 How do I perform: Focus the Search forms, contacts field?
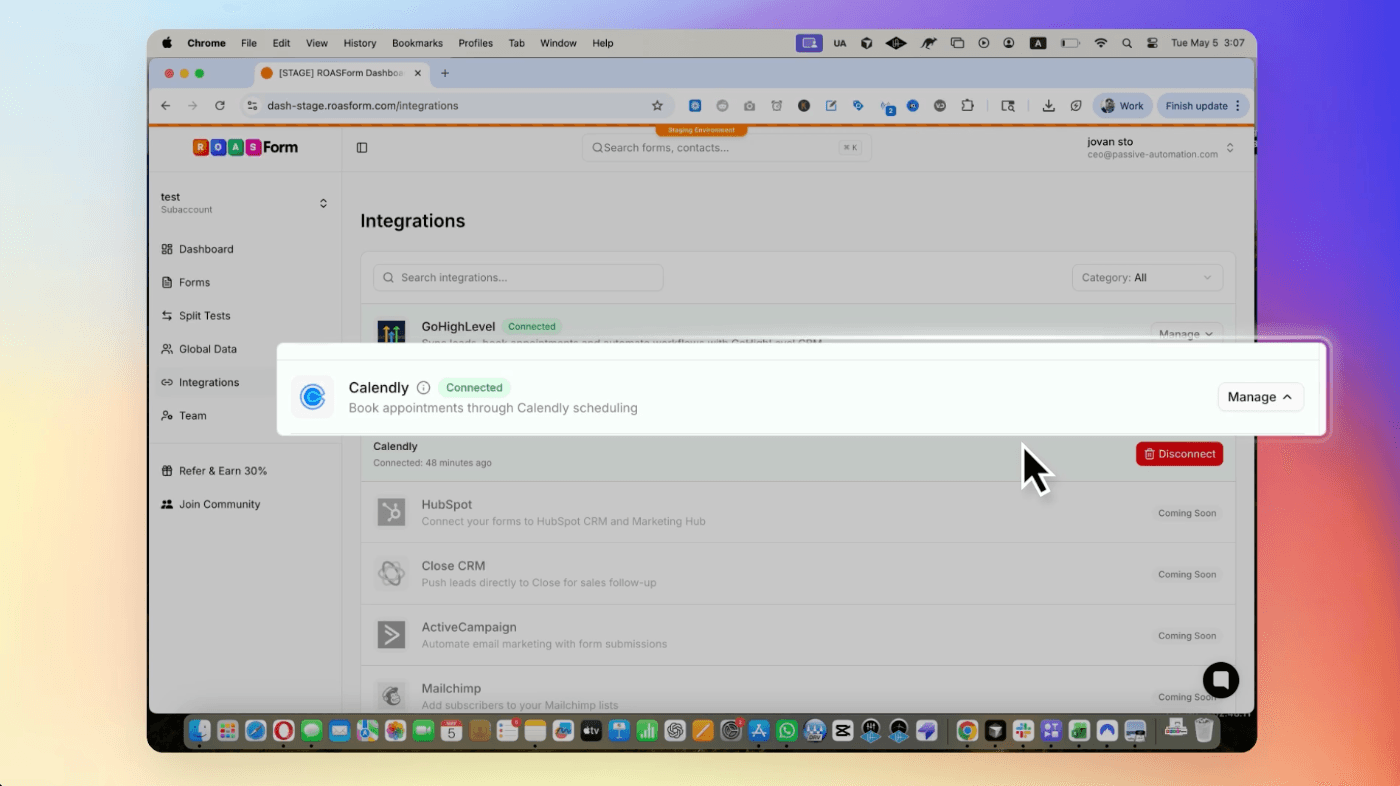point(727,148)
